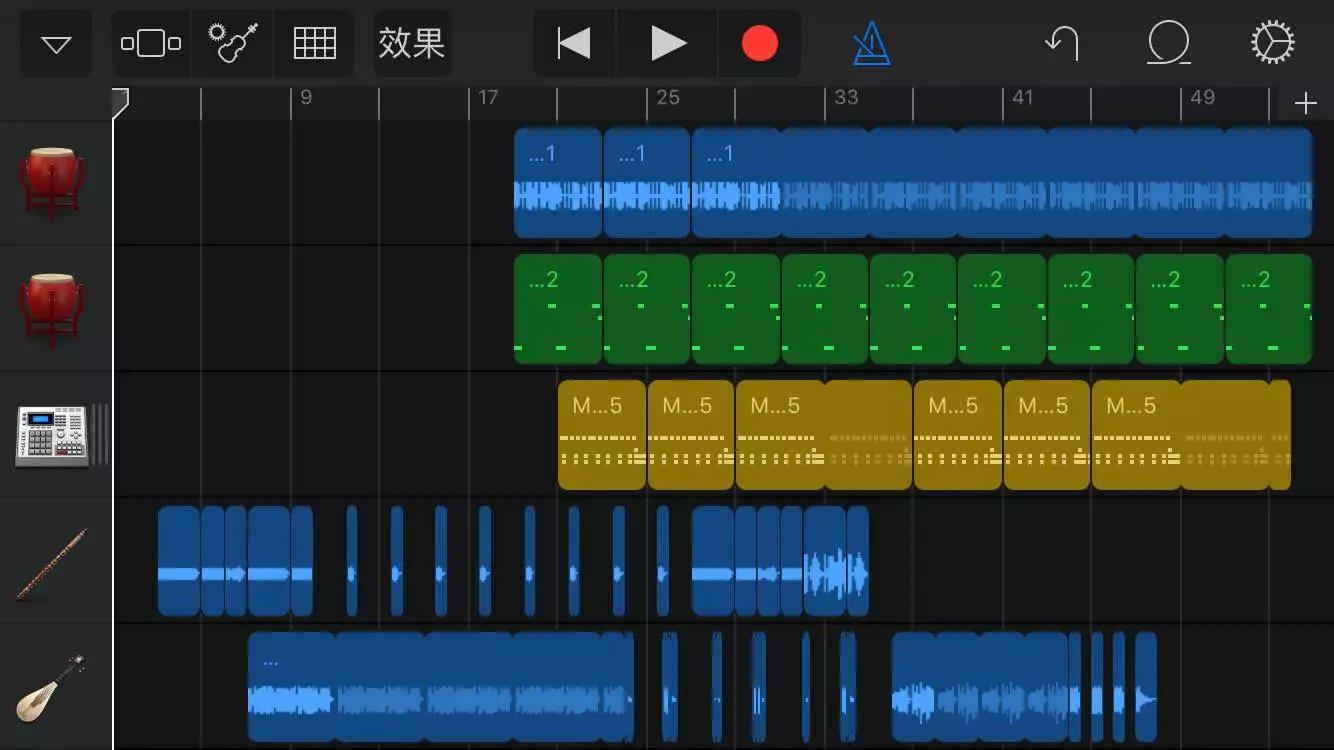This screenshot has height=750, width=1334.
Task: Start recording with red Record button
Action: (760, 44)
